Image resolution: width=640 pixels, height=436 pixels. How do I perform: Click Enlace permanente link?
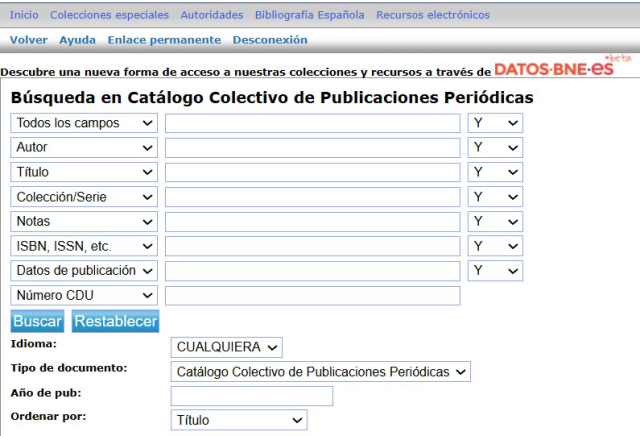[164, 40]
